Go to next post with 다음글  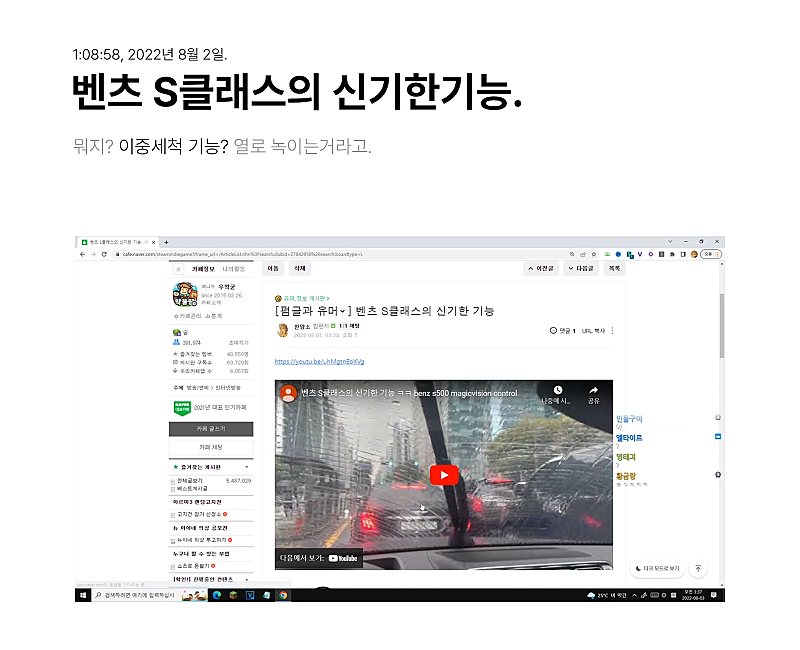click(581, 268)
